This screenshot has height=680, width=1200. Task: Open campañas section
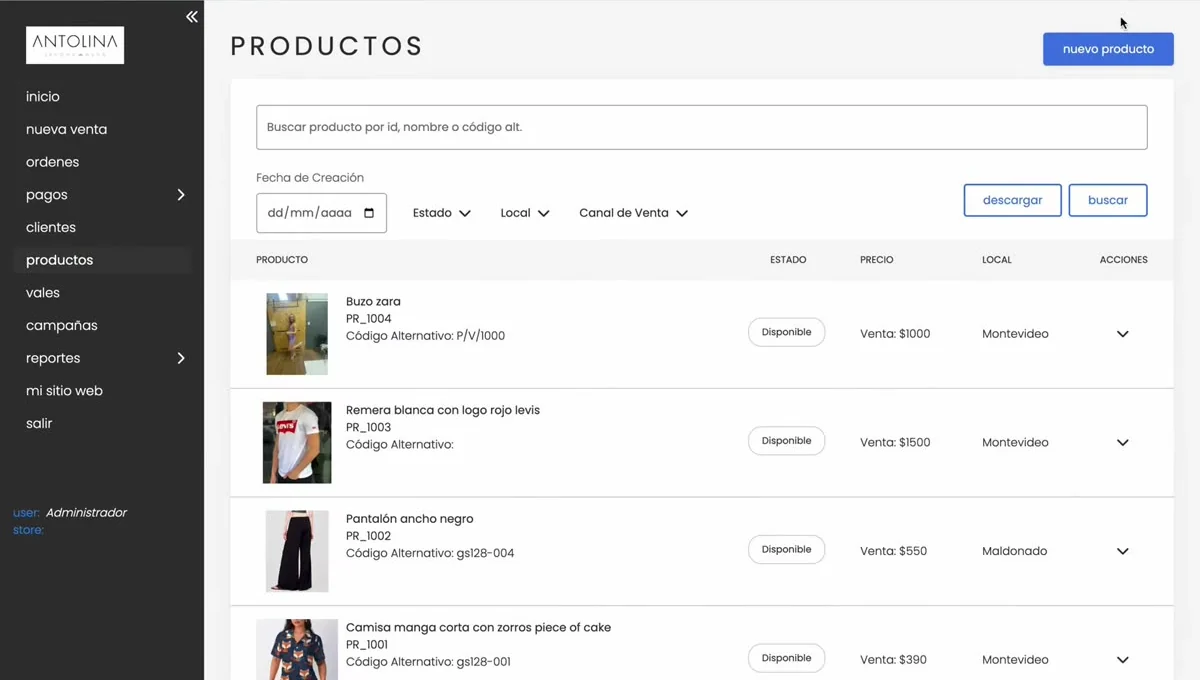tap(62, 325)
